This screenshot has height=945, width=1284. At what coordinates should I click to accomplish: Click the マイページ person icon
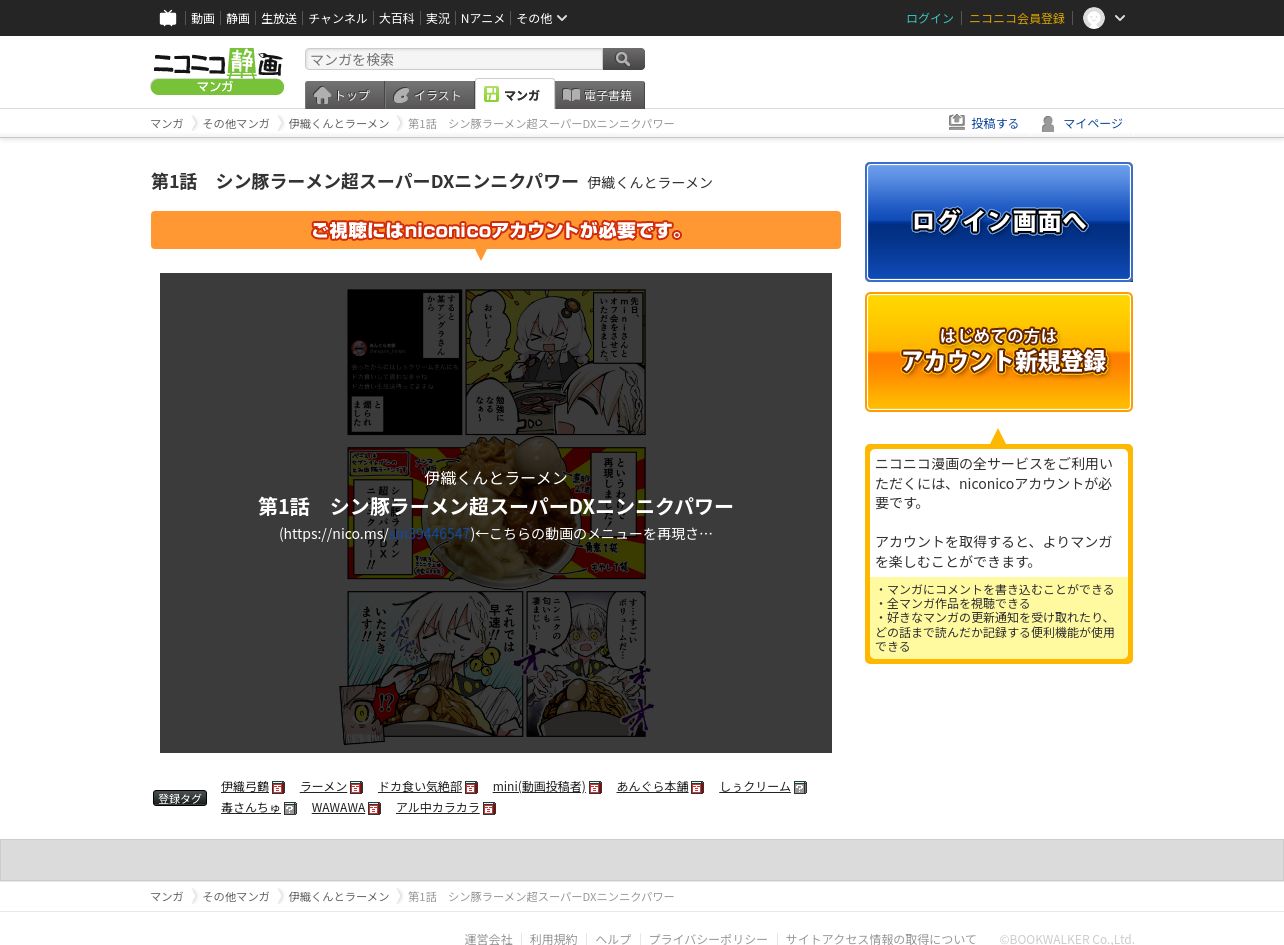click(1048, 123)
